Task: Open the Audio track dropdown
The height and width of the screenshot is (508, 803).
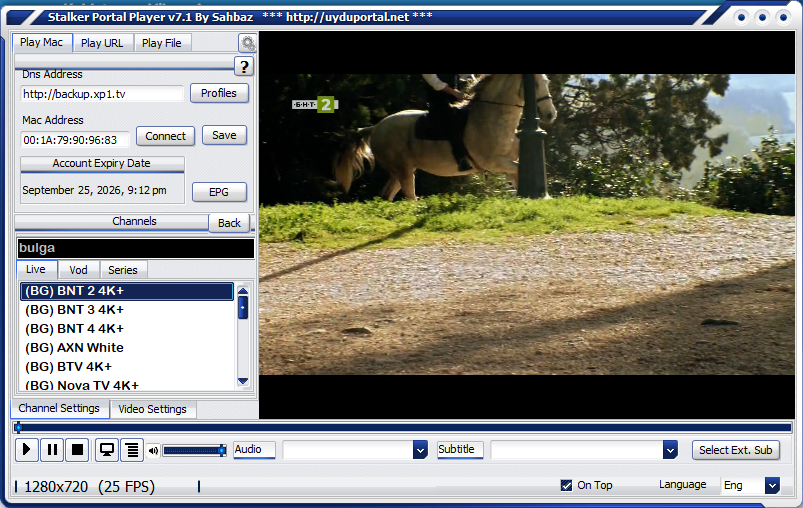Action: click(x=420, y=450)
